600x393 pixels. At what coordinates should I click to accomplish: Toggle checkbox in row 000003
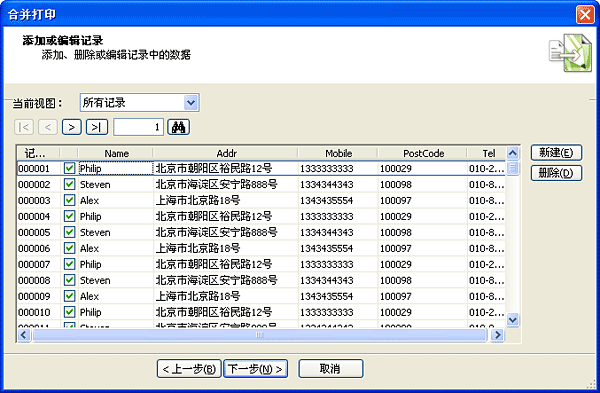69,200
